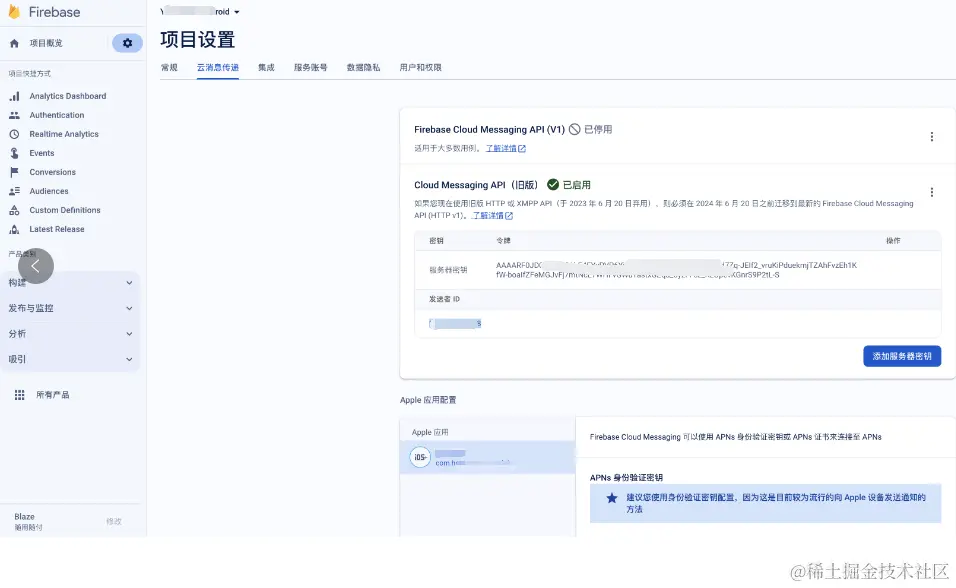Click the Events touch icon
The image size is (956, 588).
(15, 153)
